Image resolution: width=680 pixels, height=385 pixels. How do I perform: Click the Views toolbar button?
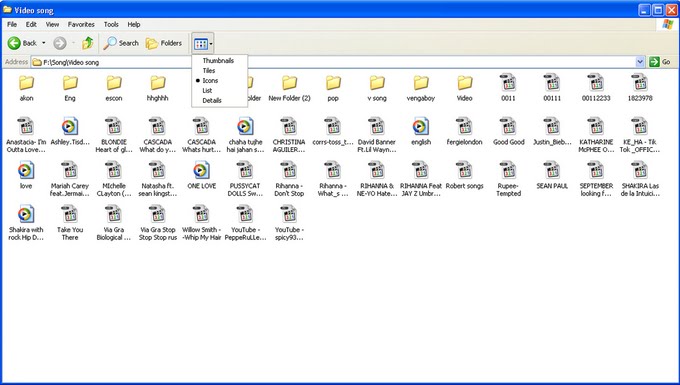coord(201,43)
